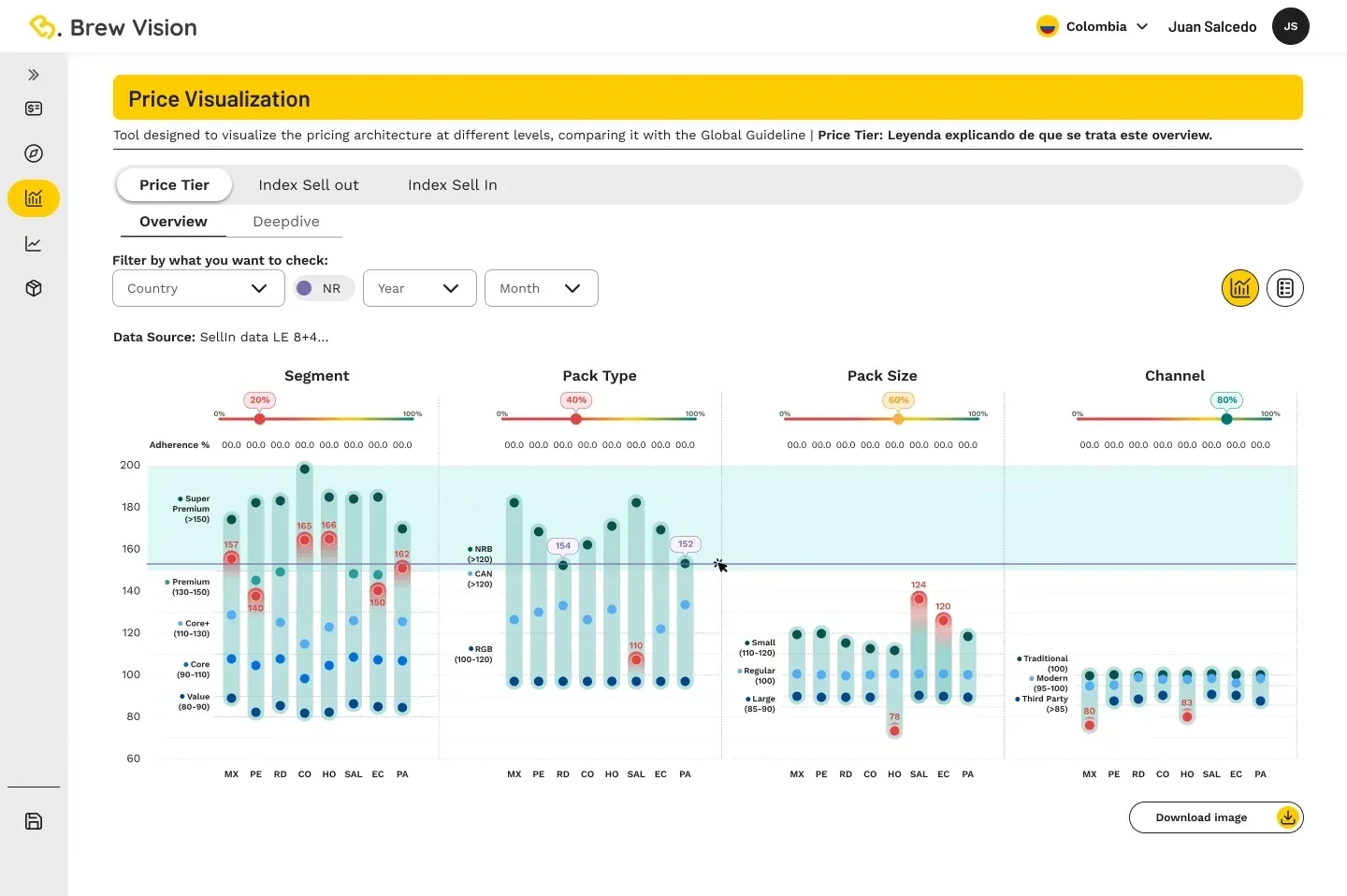The height and width of the screenshot is (896, 1347).
Task: Click the Small (110-120) legend label
Action: point(758,647)
